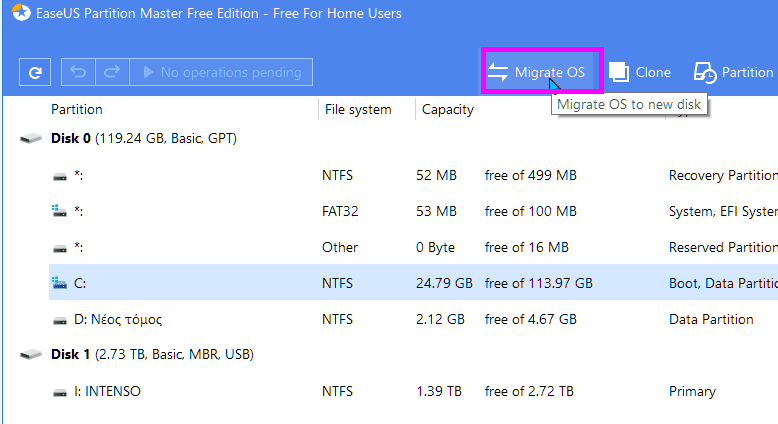Select the D: Νέος τόμος partition
The image size is (778, 424).
(413, 319)
